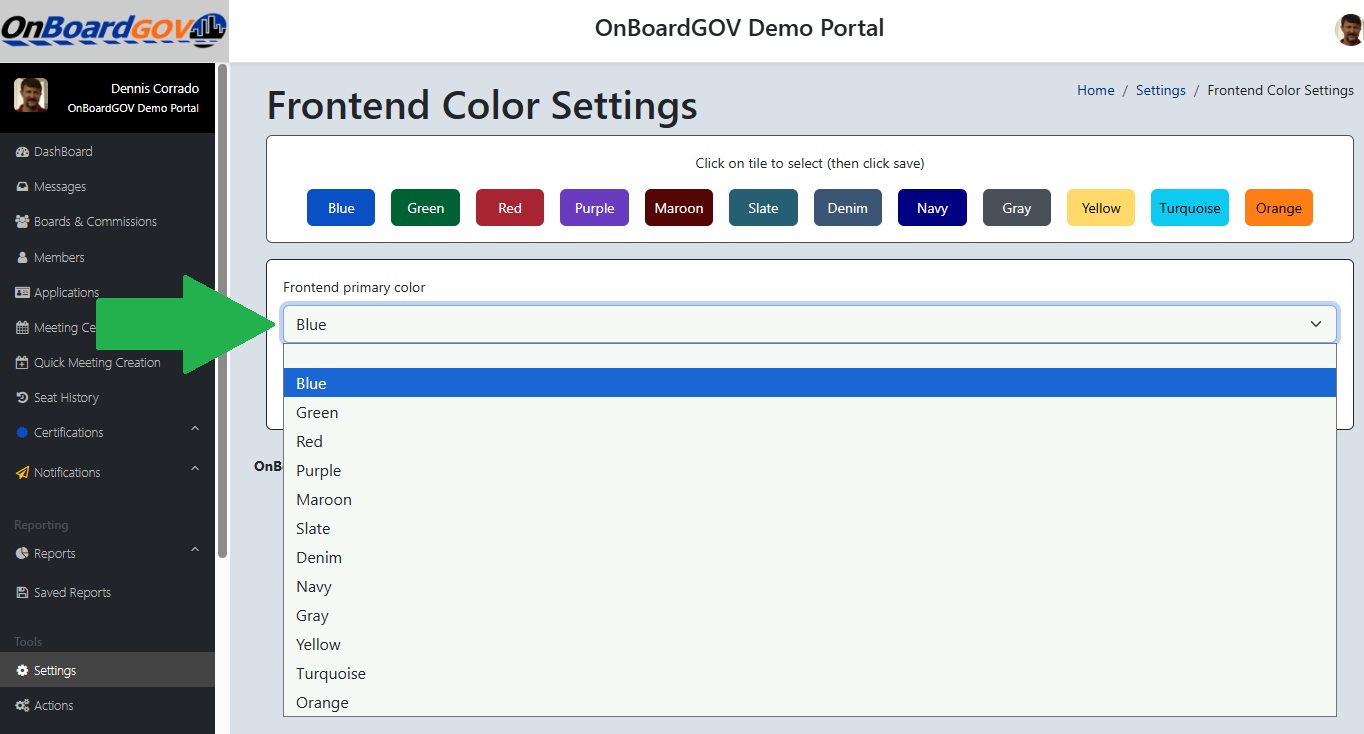Click the DashBoard icon in sidebar
1364x734 pixels.
coord(23,152)
